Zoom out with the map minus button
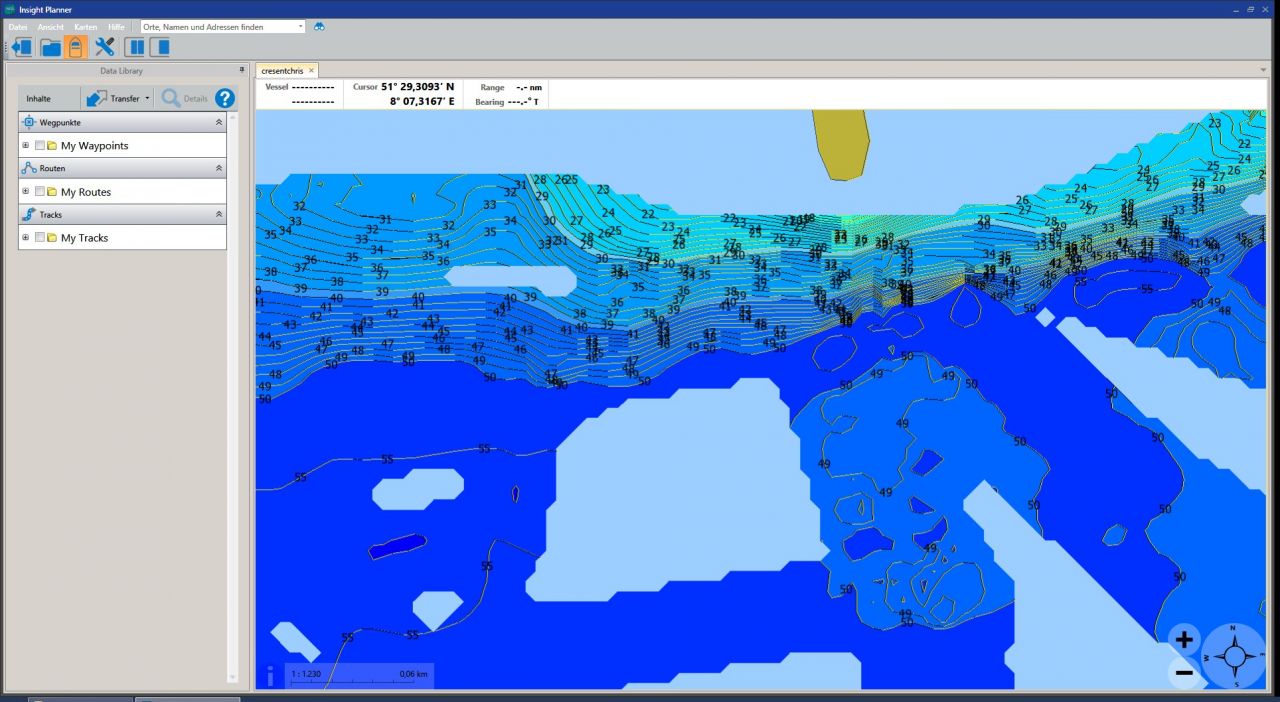Viewport: 1280px width, 702px height. click(x=1184, y=673)
